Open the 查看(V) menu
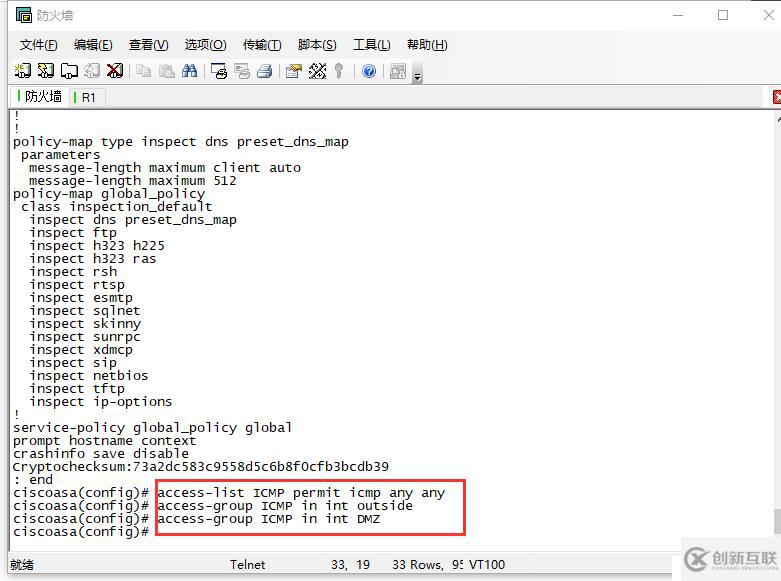 148,45
